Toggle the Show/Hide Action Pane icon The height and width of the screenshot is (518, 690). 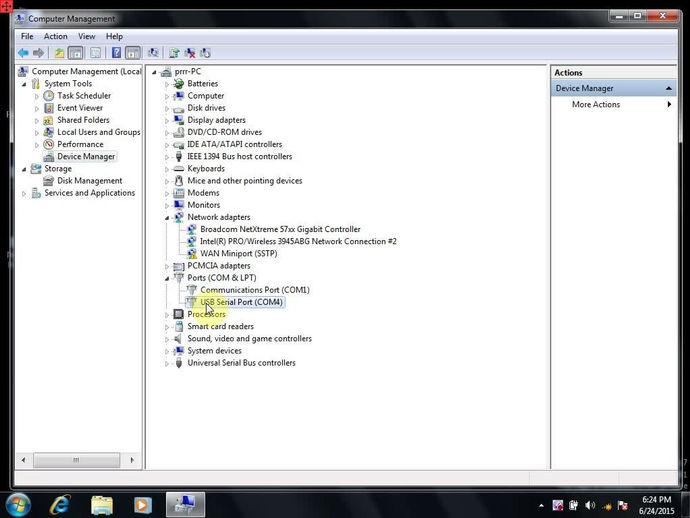(132, 53)
